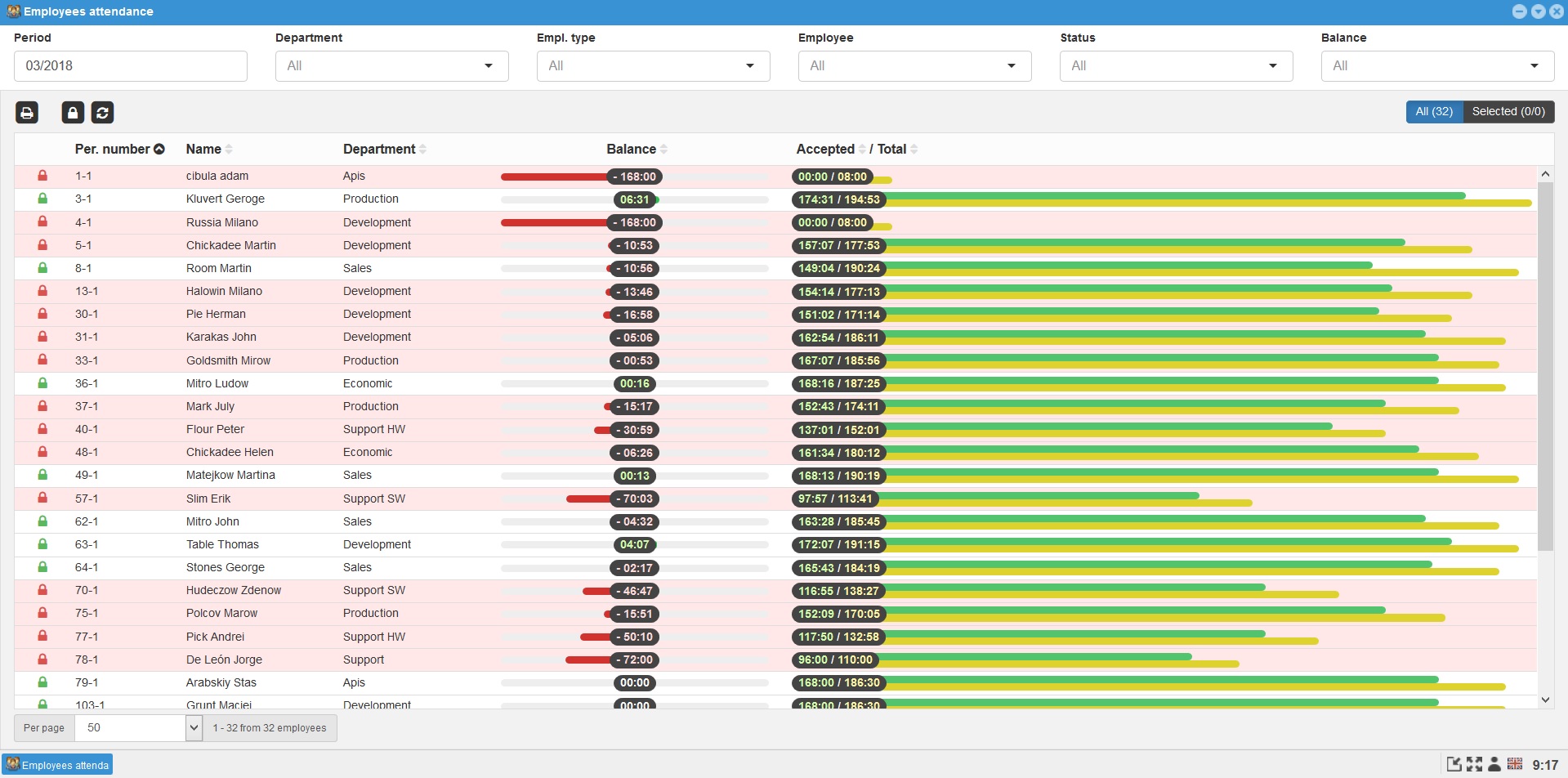Click red lock for Karakas John

point(42,336)
